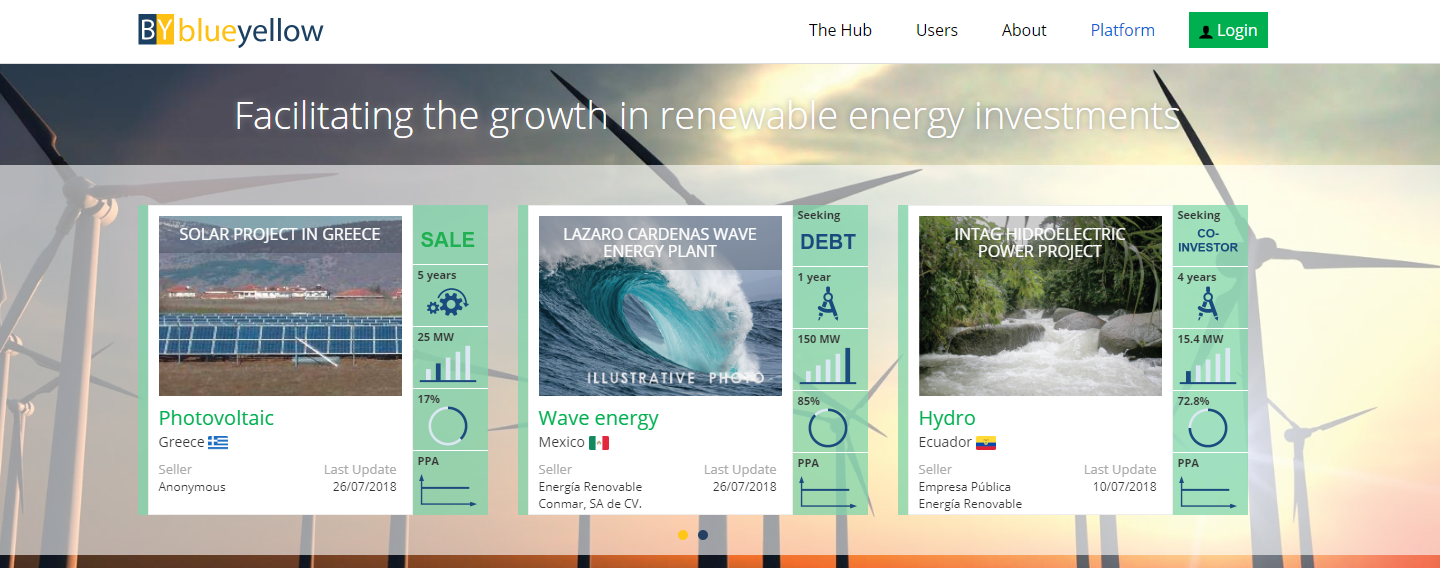The width and height of the screenshot is (1440, 568).
Task: Click the 85% circular progress ring
Action: pyautogui.click(x=828, y=428)
